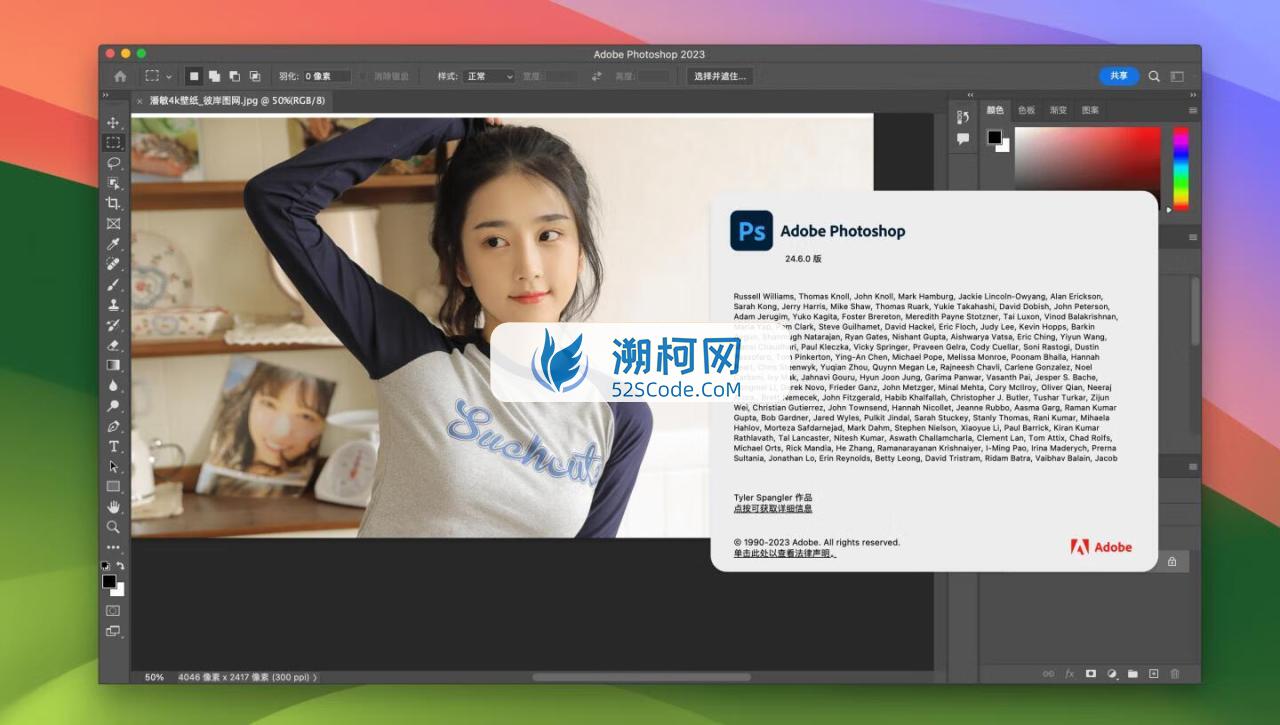Select the 潘敏4k壁纸_彼岸图网.jpg document tab

coord(236,101)
